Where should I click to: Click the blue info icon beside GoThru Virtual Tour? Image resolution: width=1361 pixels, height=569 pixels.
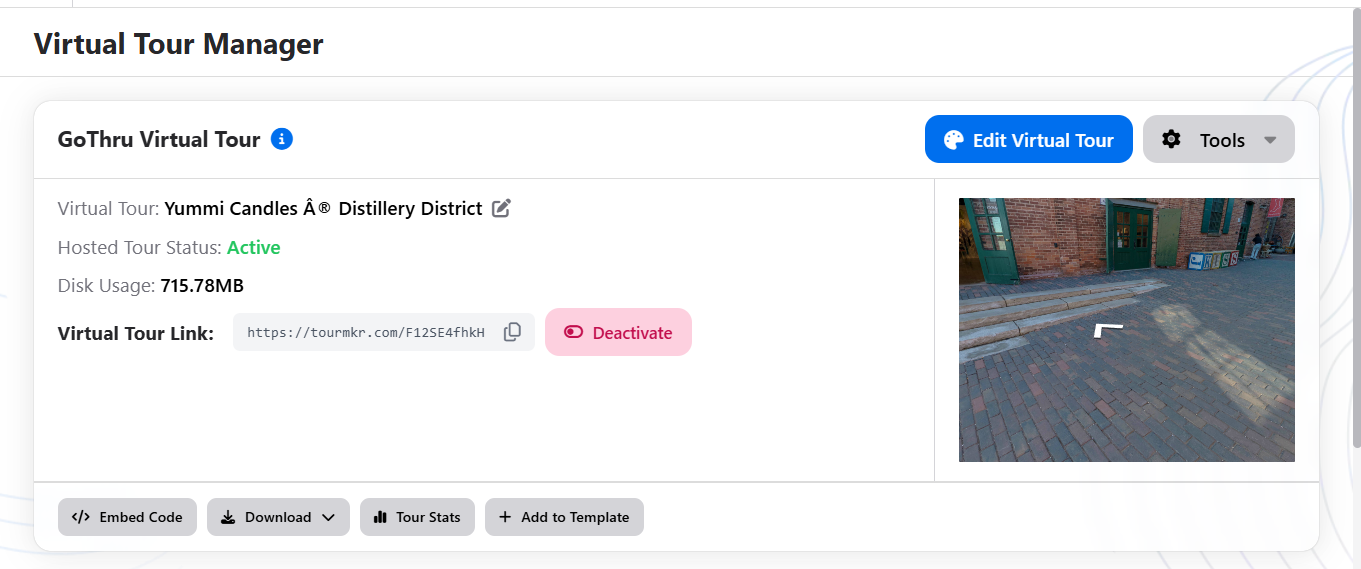[282, 139]
